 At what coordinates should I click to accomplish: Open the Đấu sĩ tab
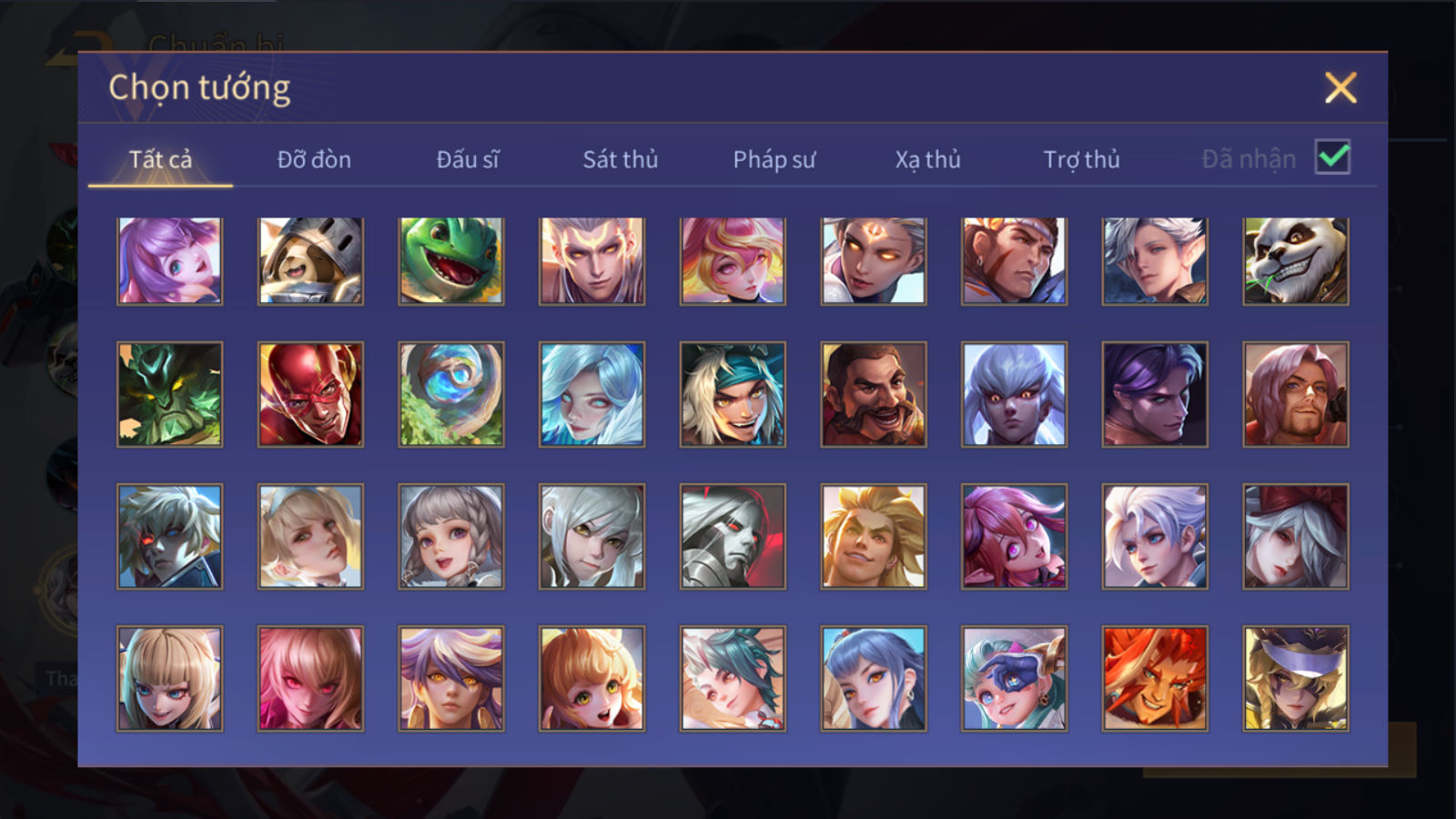[468, 159]
